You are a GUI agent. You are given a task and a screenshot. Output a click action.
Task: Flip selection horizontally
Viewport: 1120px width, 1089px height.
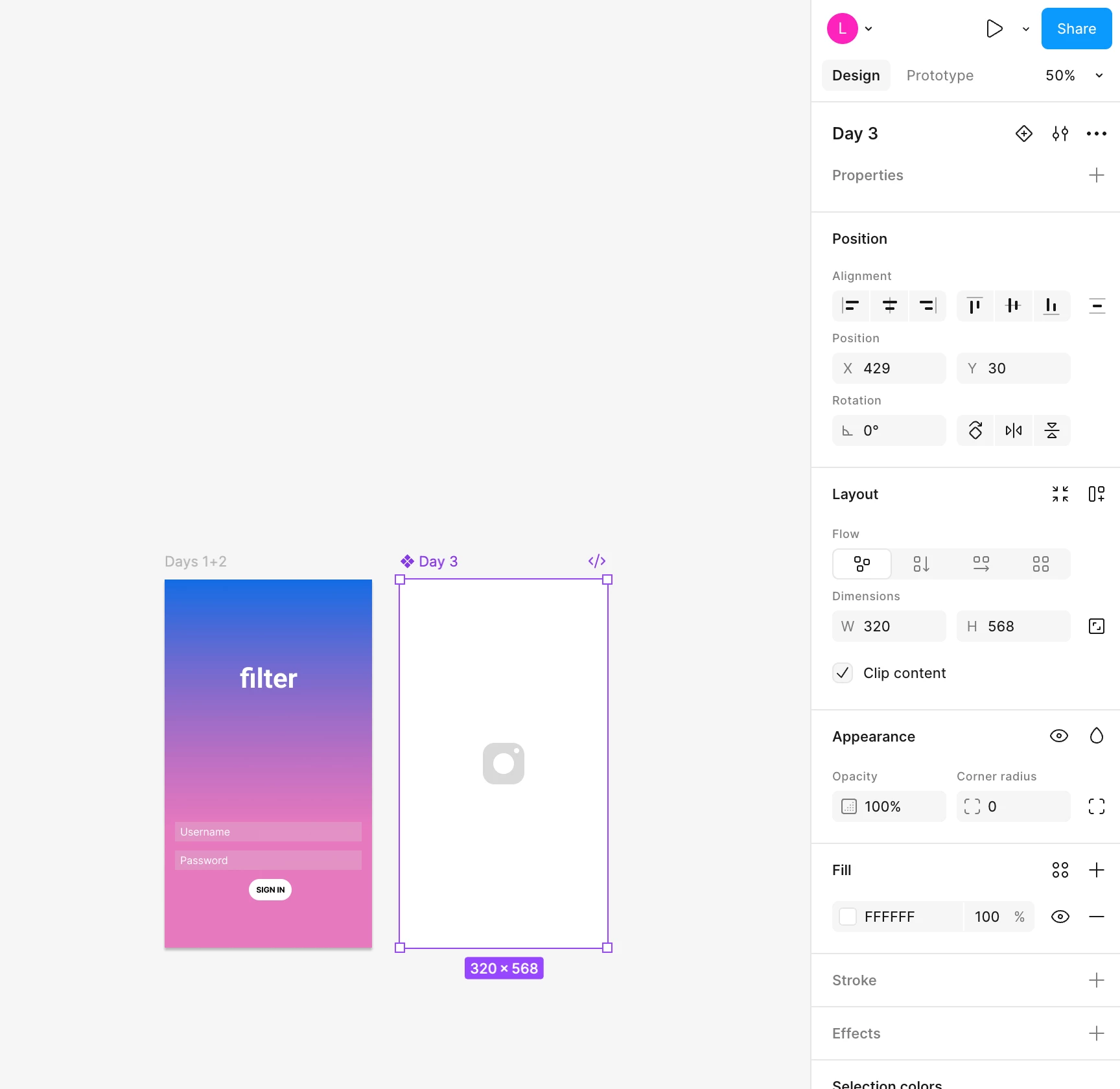pyautogui.click(x=1014, y=430)
